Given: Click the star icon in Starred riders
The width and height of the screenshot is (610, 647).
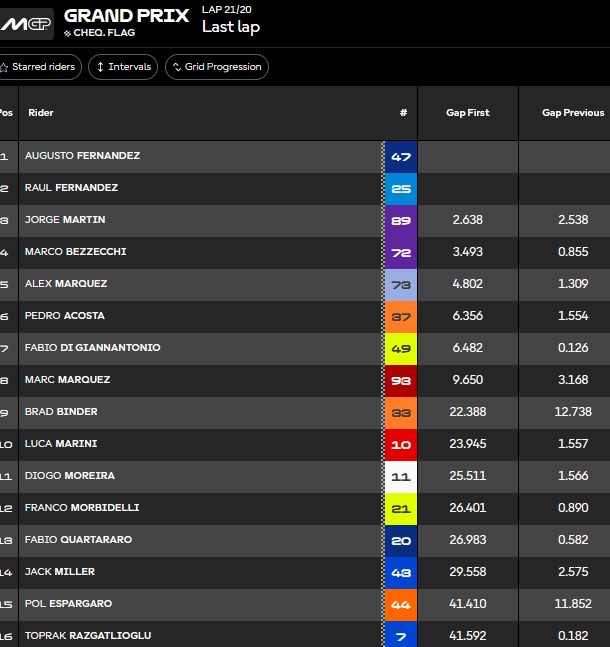Looking at the screenshot, I should click(4, 67).
